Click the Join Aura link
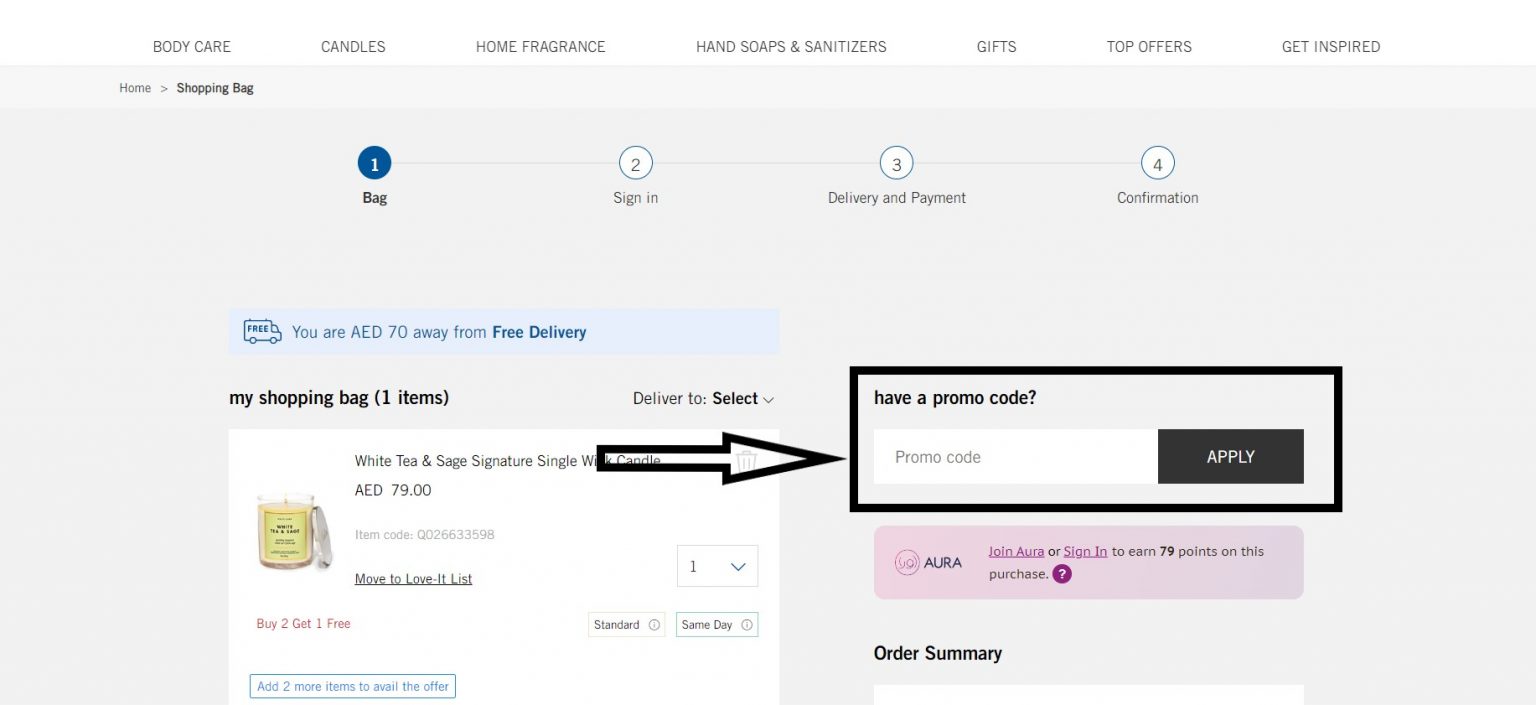1536x705 pixels. point(1016,551)
